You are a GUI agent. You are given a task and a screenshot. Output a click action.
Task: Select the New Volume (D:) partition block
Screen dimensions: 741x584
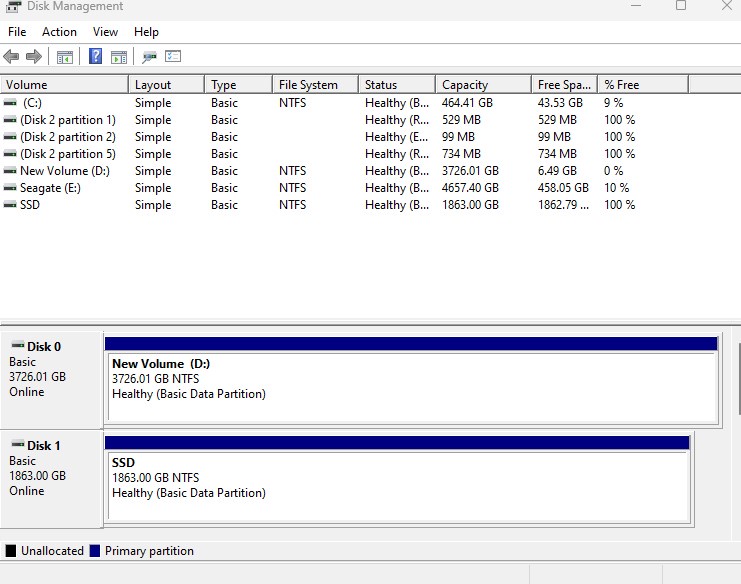(x=411, y=379)
